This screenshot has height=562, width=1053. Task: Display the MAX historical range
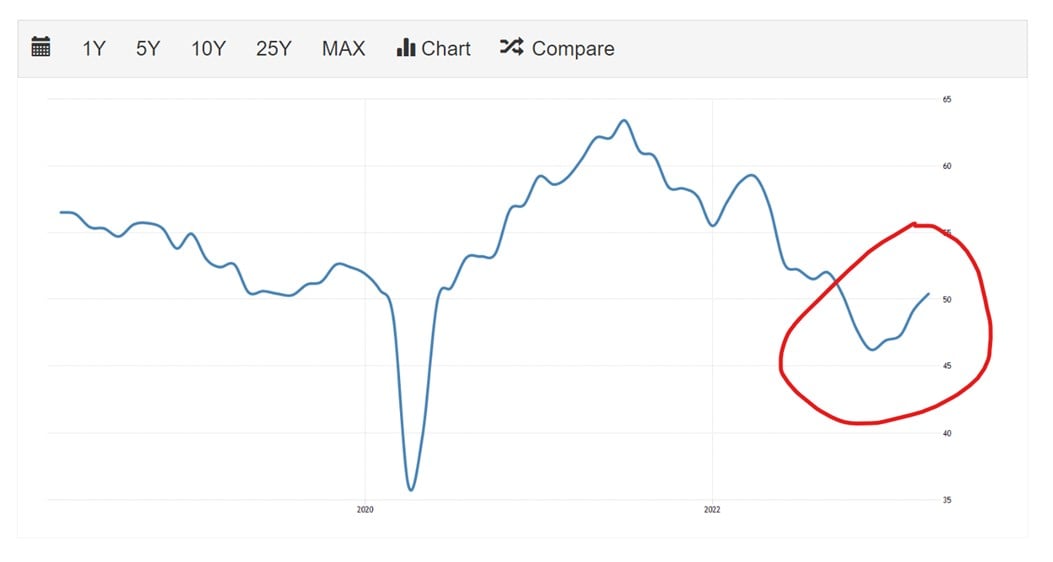pos(343,48)
